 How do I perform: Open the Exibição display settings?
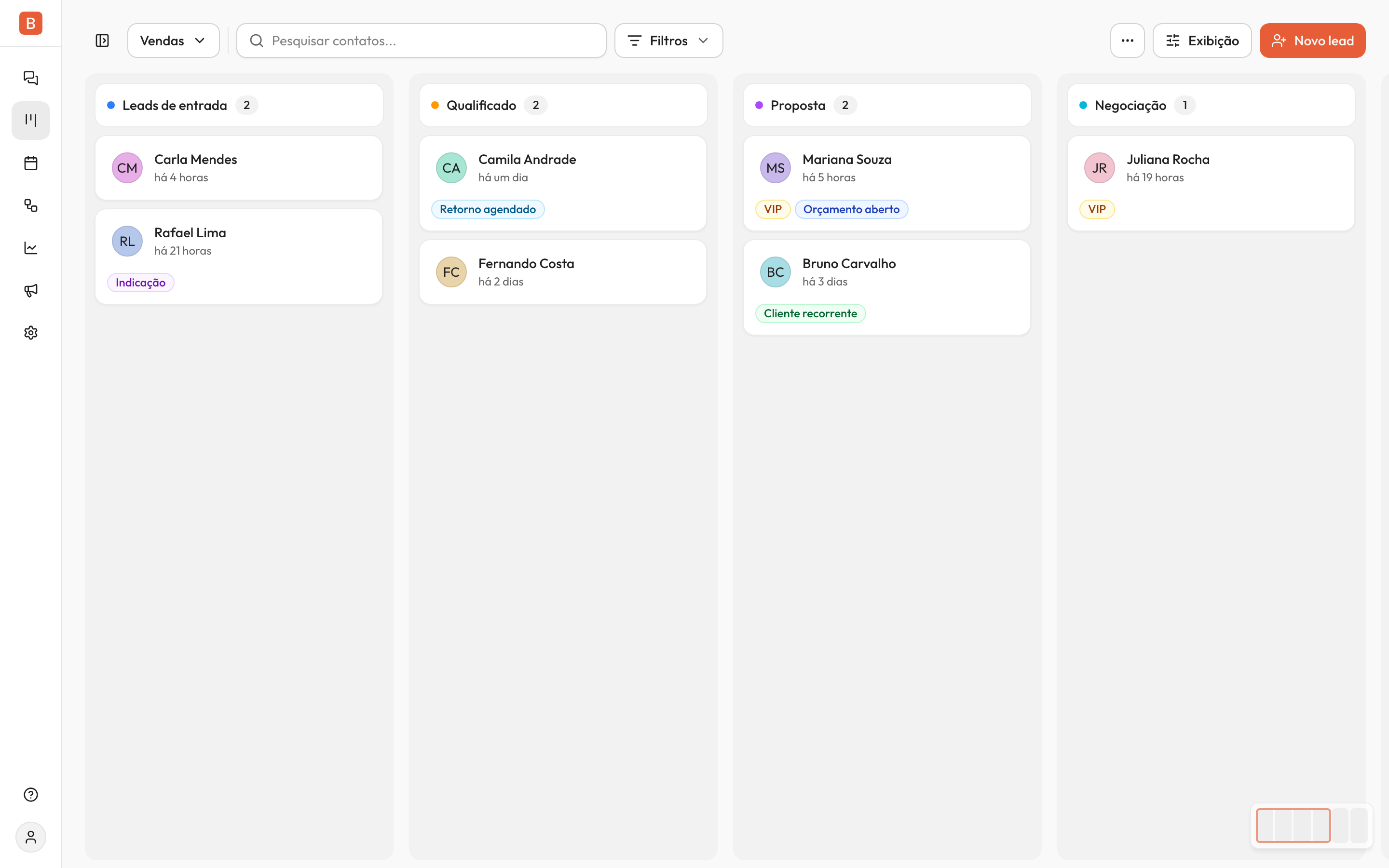[x=1202, y=41]
